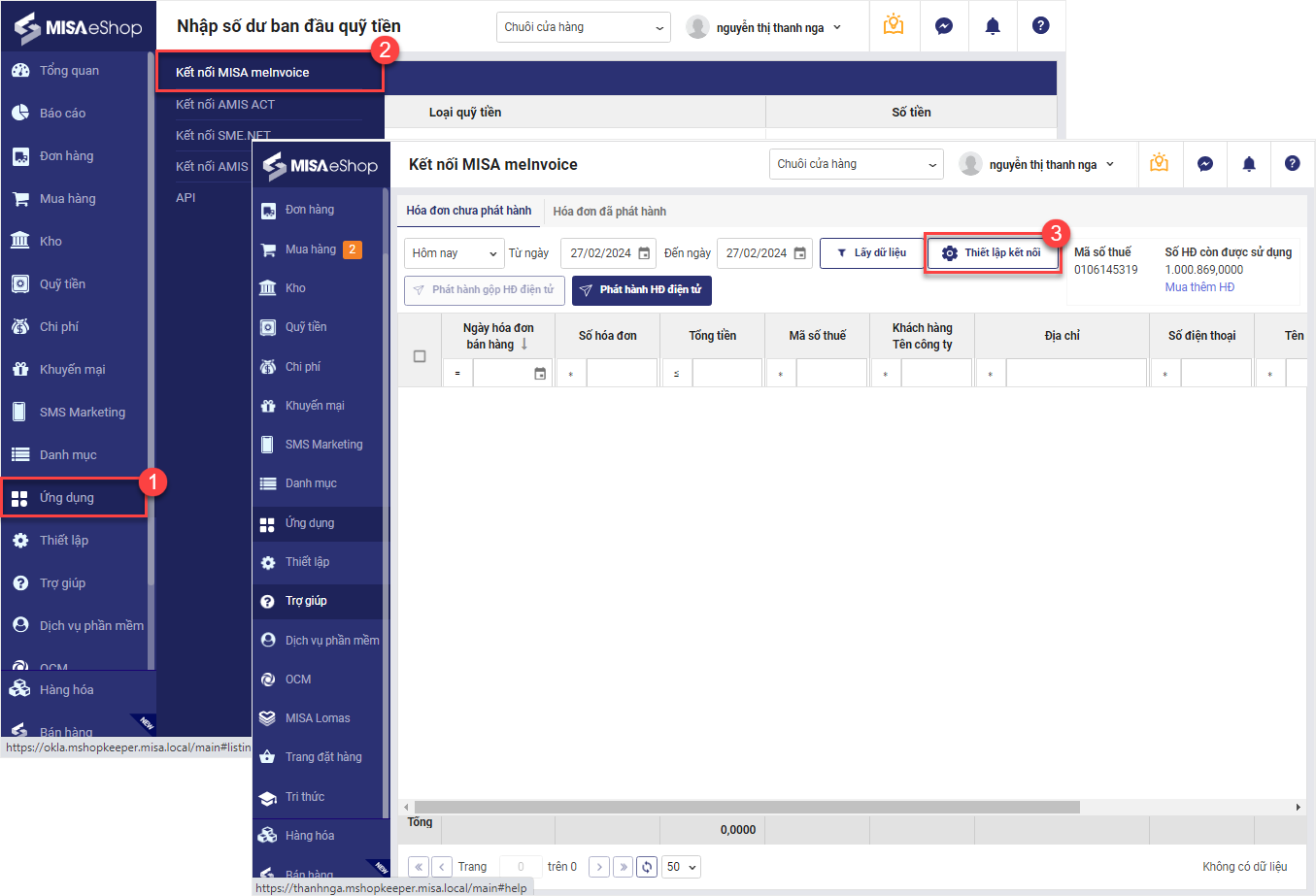Open Chuỗi cửa hàng dropdown in the back window

(x=584, y=27)
